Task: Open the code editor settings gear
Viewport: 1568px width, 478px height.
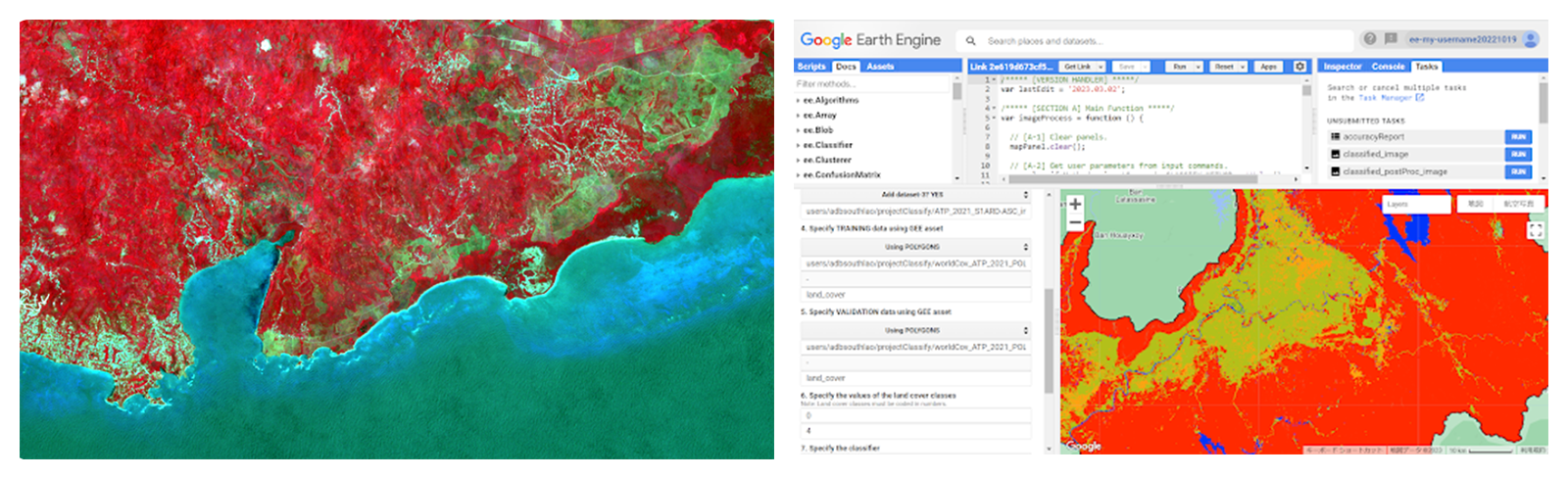Action: (x=1299, y=67)
